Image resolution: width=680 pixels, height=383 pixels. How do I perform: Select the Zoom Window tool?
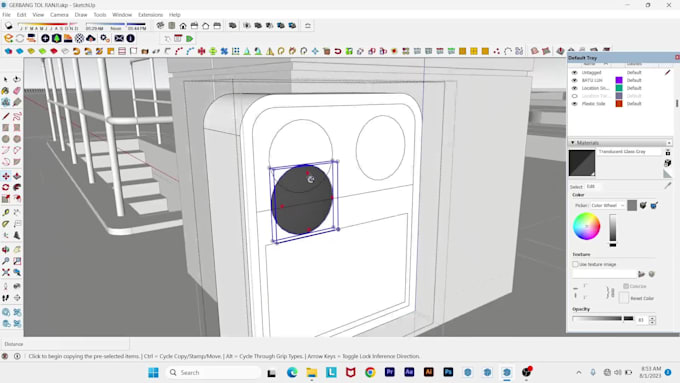(x=17, y=261)
